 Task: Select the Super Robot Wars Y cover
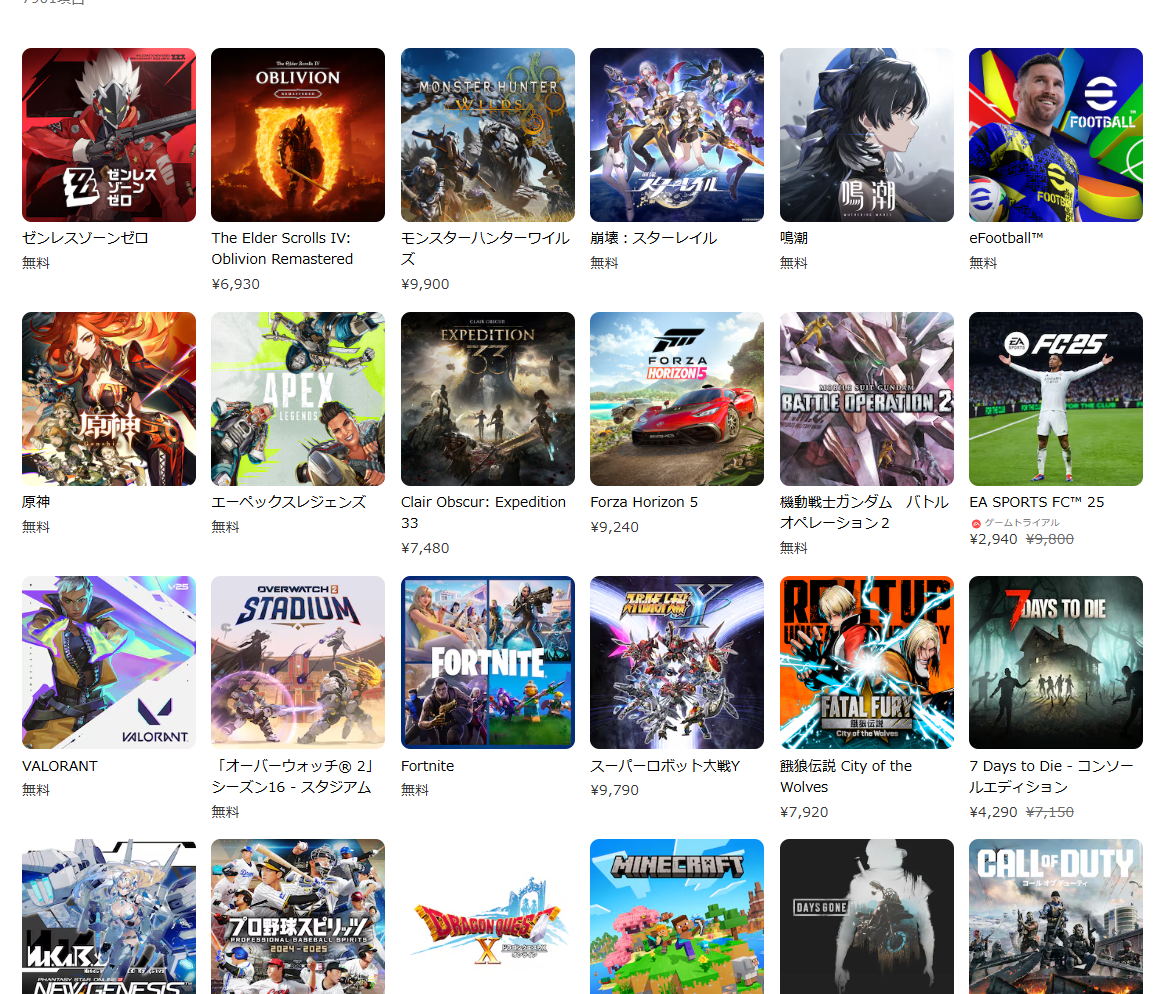(677, 662)
